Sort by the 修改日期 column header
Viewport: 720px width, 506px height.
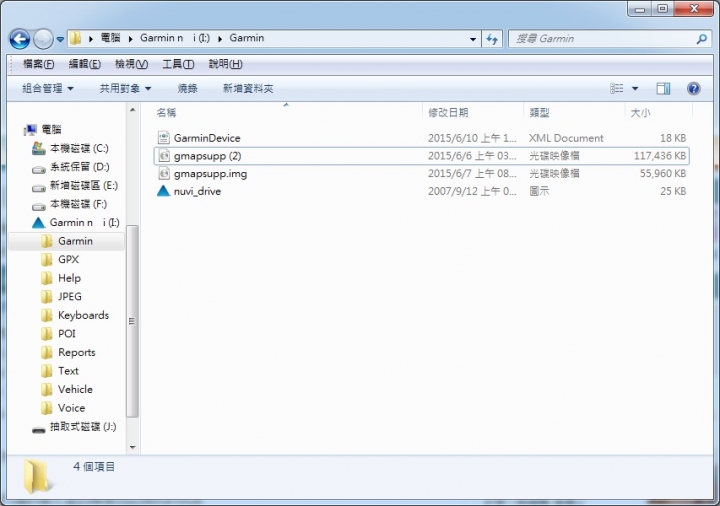point(448,112)
